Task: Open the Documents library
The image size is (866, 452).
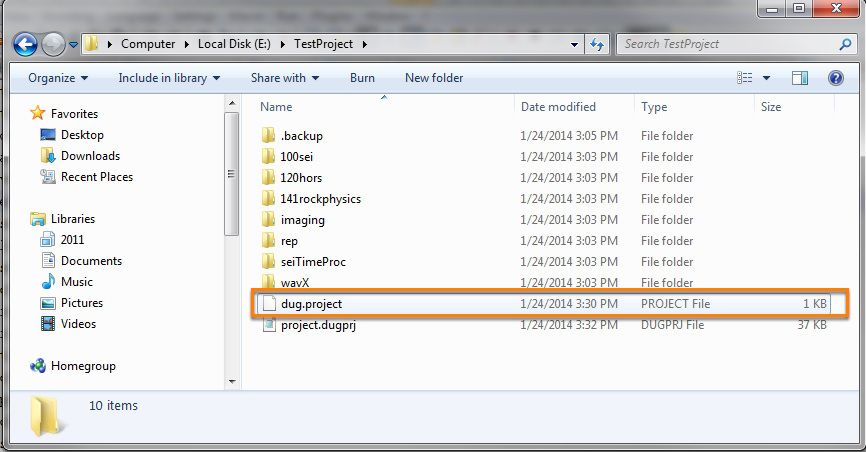Action: click(91, 261)
